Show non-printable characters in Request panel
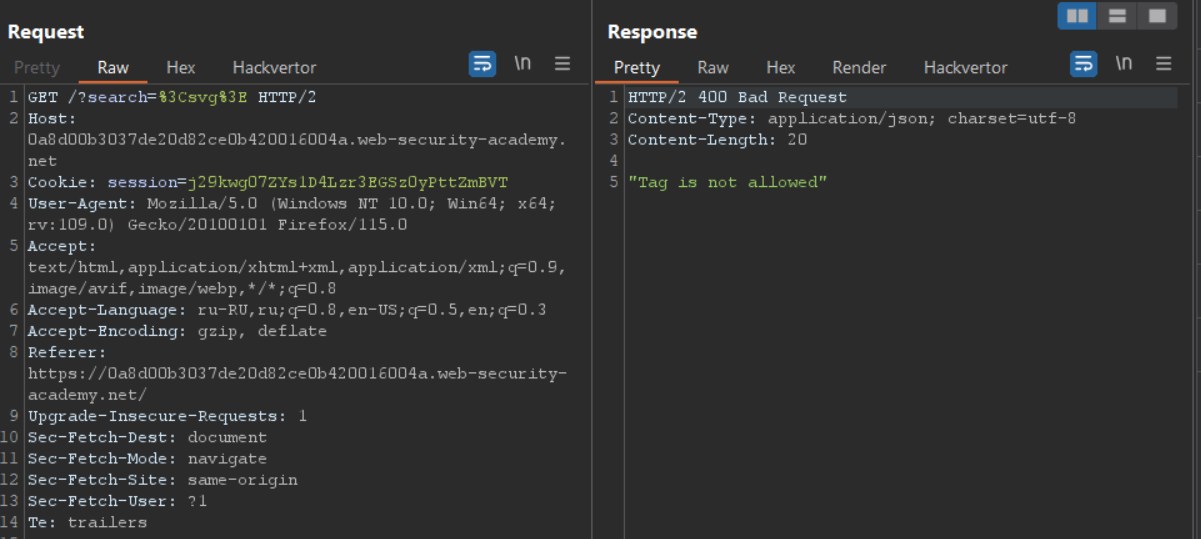 click(x=522, y=64)
